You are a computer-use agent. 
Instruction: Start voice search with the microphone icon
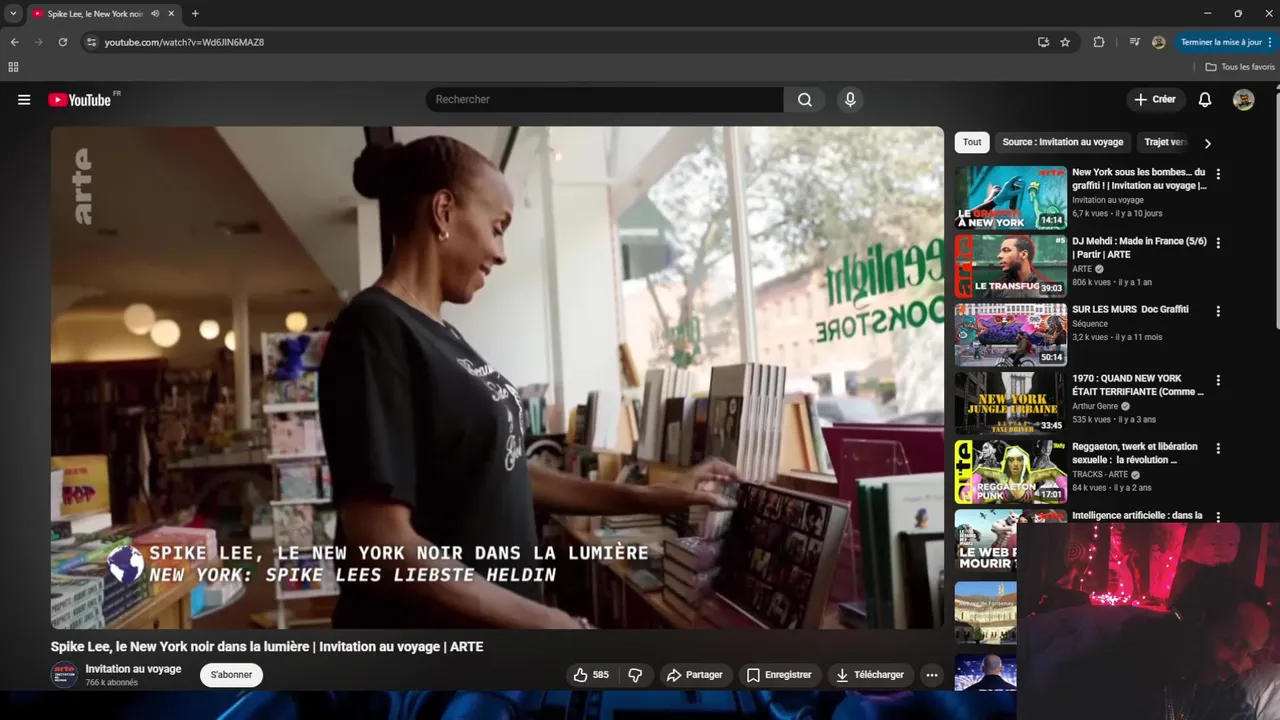(850, 100)
